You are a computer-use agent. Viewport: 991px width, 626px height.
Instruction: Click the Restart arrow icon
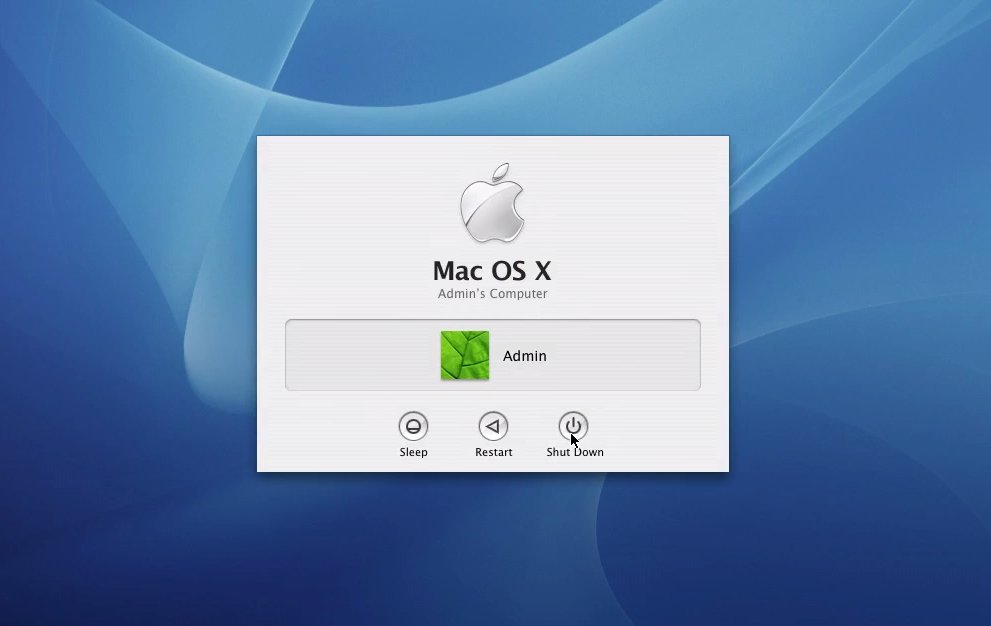coord(493,426)
